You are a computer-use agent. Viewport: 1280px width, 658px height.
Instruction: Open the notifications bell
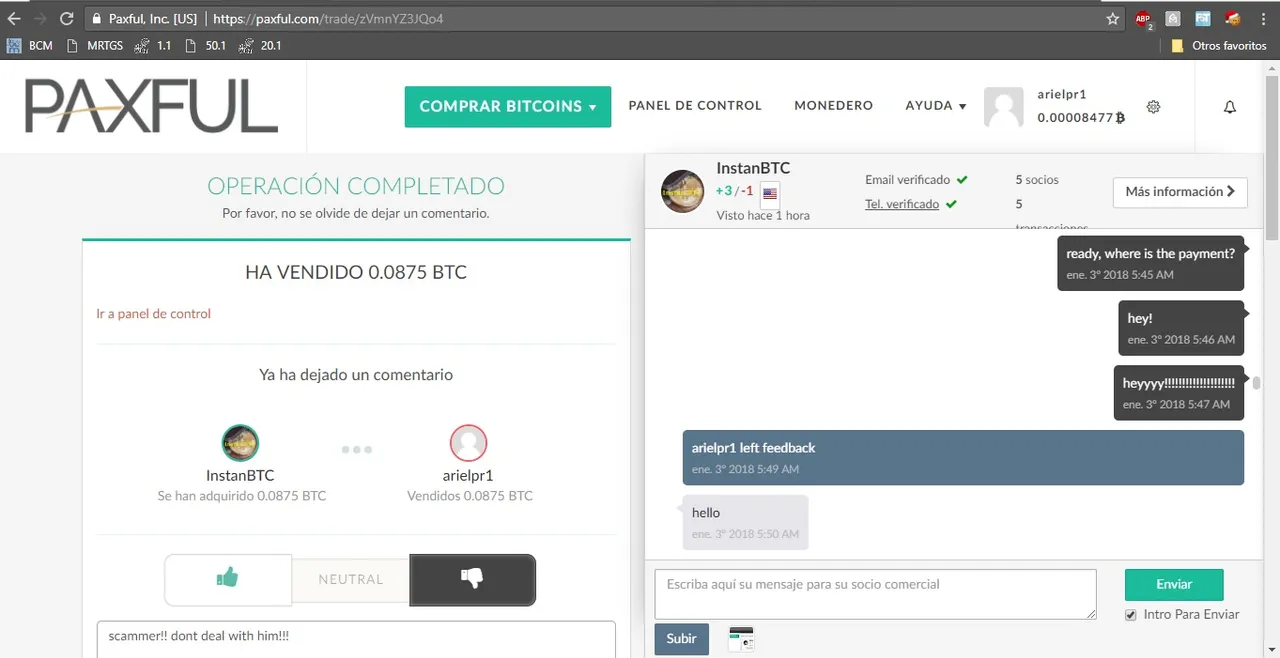(x=1230, y=106)
